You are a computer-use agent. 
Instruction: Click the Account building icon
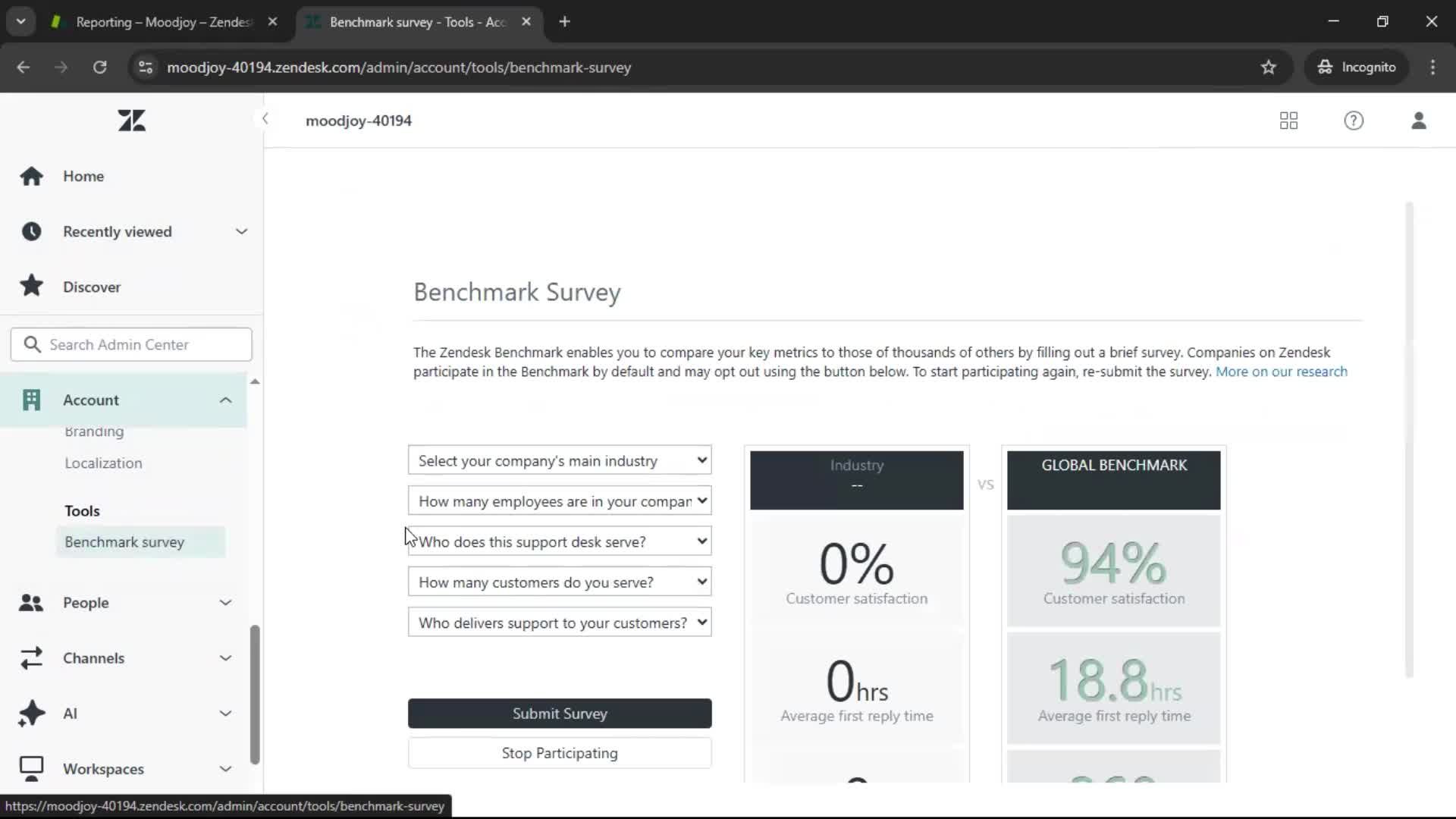[x=31, y=400]
